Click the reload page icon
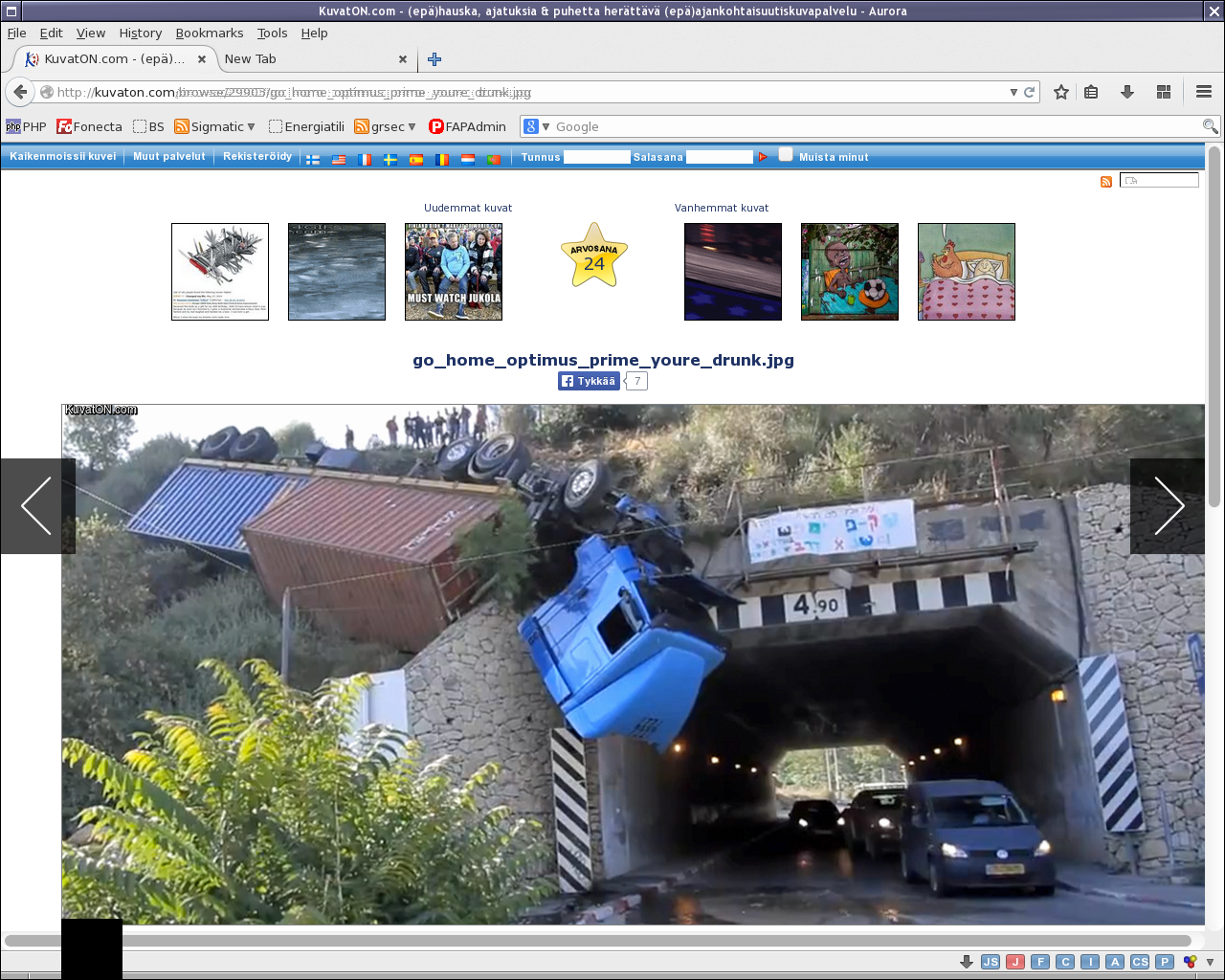 point(1030,92)
